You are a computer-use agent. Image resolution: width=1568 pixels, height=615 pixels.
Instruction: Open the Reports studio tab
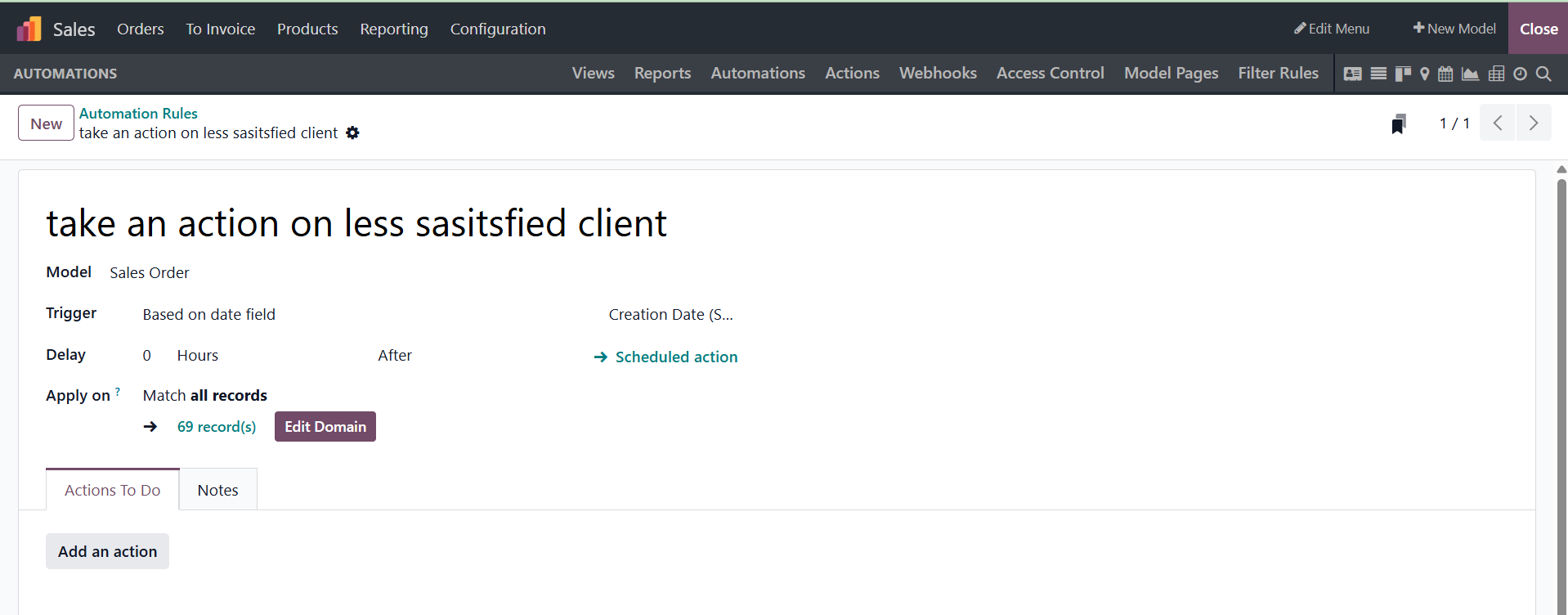click(663, 74)
